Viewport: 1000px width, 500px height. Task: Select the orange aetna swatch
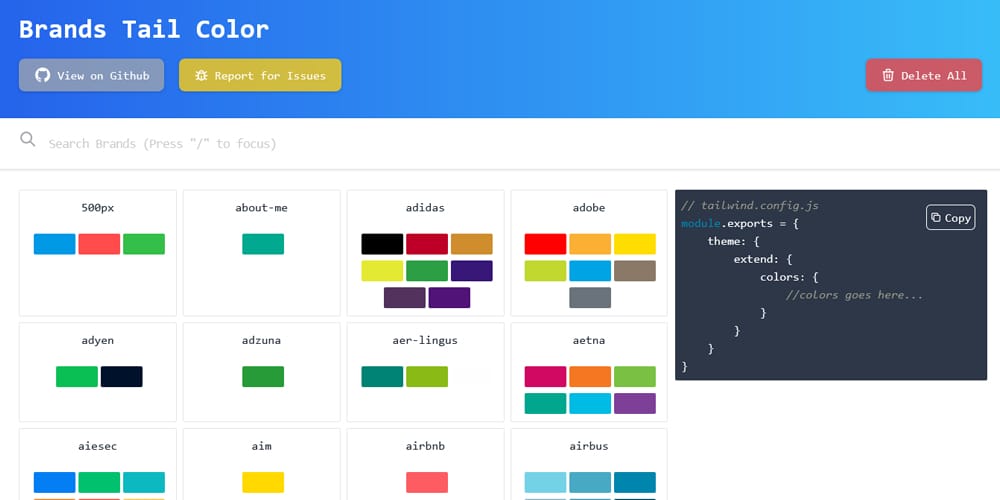click(590, 376)
